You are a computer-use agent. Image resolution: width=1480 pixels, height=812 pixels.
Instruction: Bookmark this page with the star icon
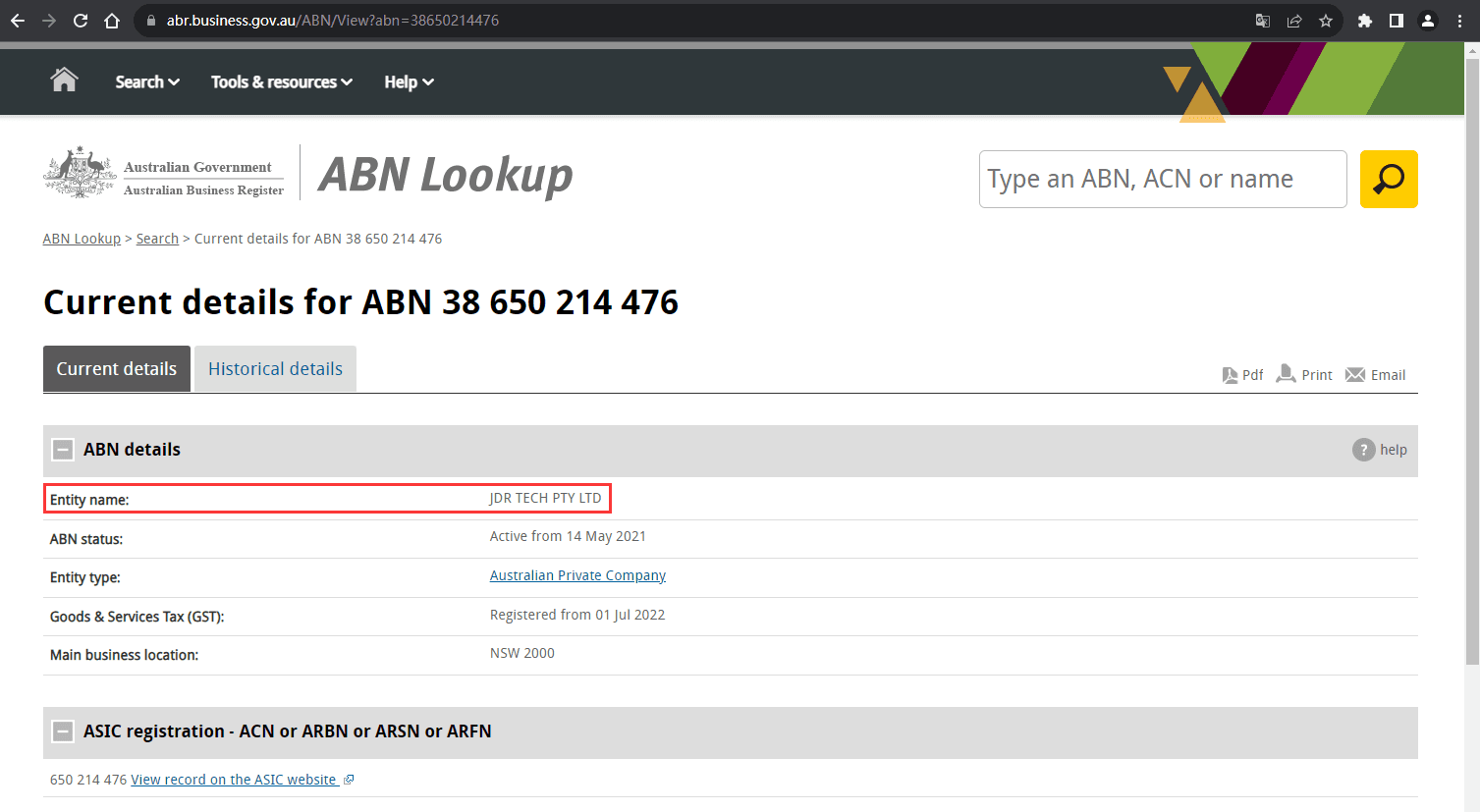1326,21
